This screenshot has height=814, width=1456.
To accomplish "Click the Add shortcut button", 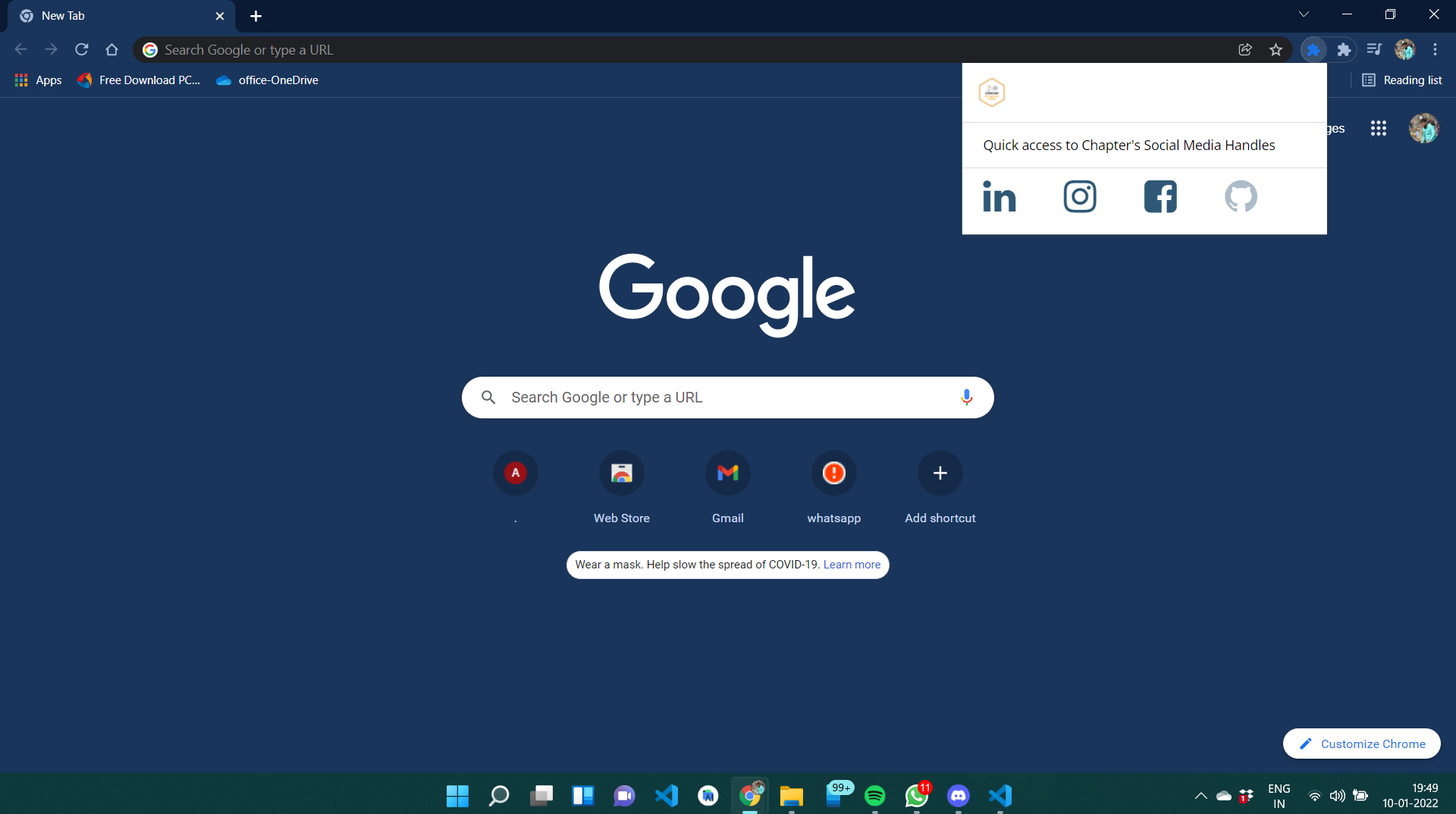I will pos(940,487).
